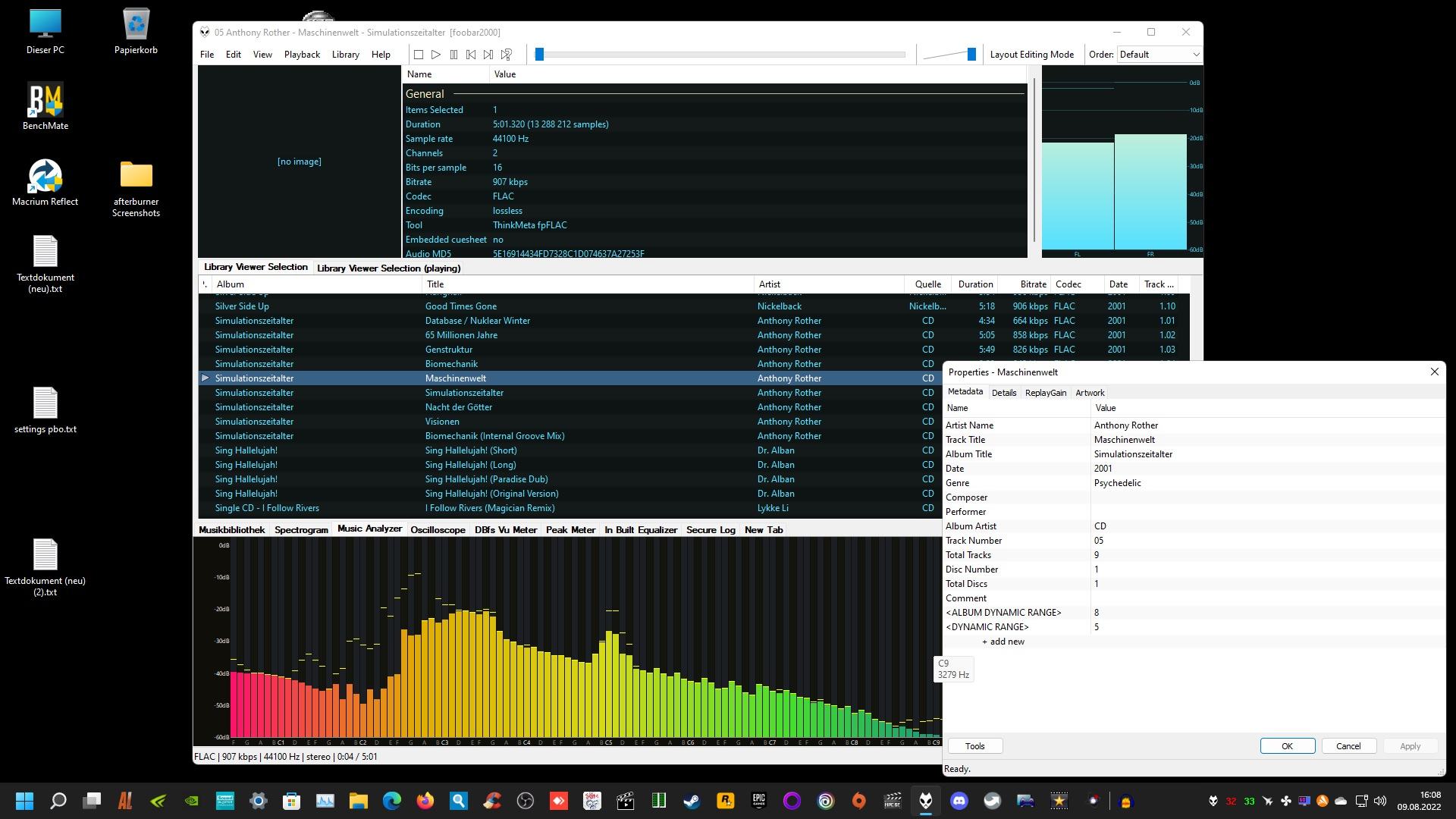Click the Play button in toolbar

click(435, 55)
